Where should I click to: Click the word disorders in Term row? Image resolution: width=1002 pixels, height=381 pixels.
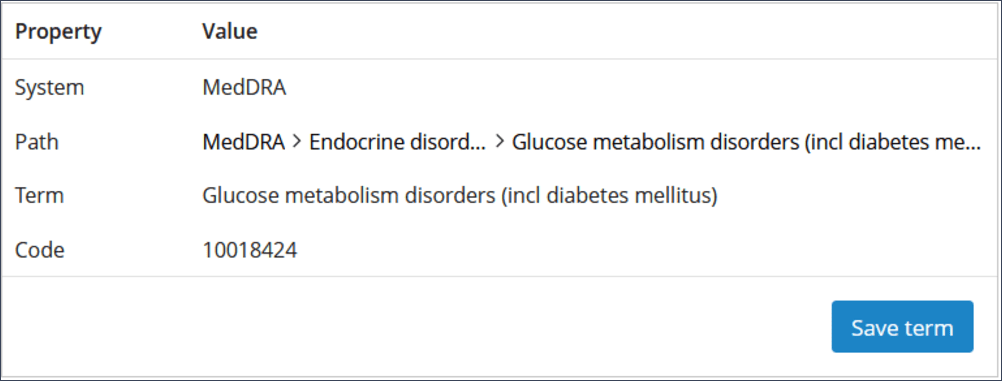tap(451, 196)
